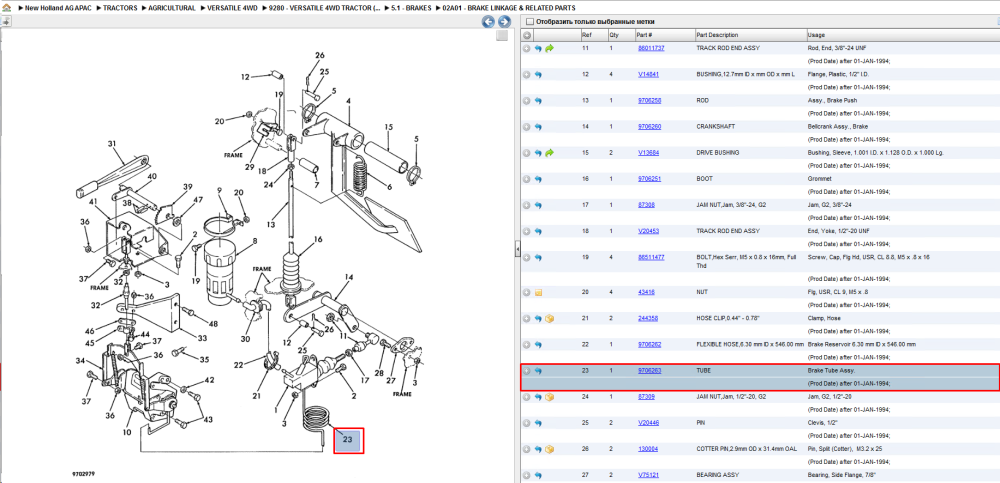Open part number 130084 link
Viewport: 1000px width, 483px height.
coord(647,449)
